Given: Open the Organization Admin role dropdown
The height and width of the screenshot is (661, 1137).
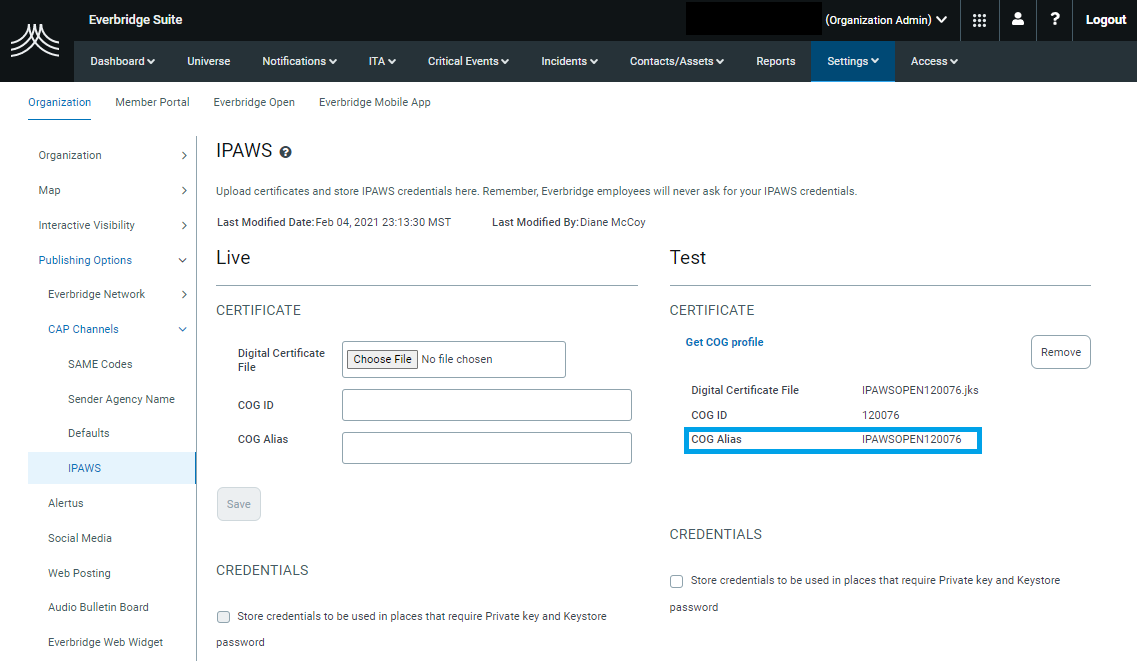Looking at the screenshot, I should pyautogui.click(x=886, y=20).
